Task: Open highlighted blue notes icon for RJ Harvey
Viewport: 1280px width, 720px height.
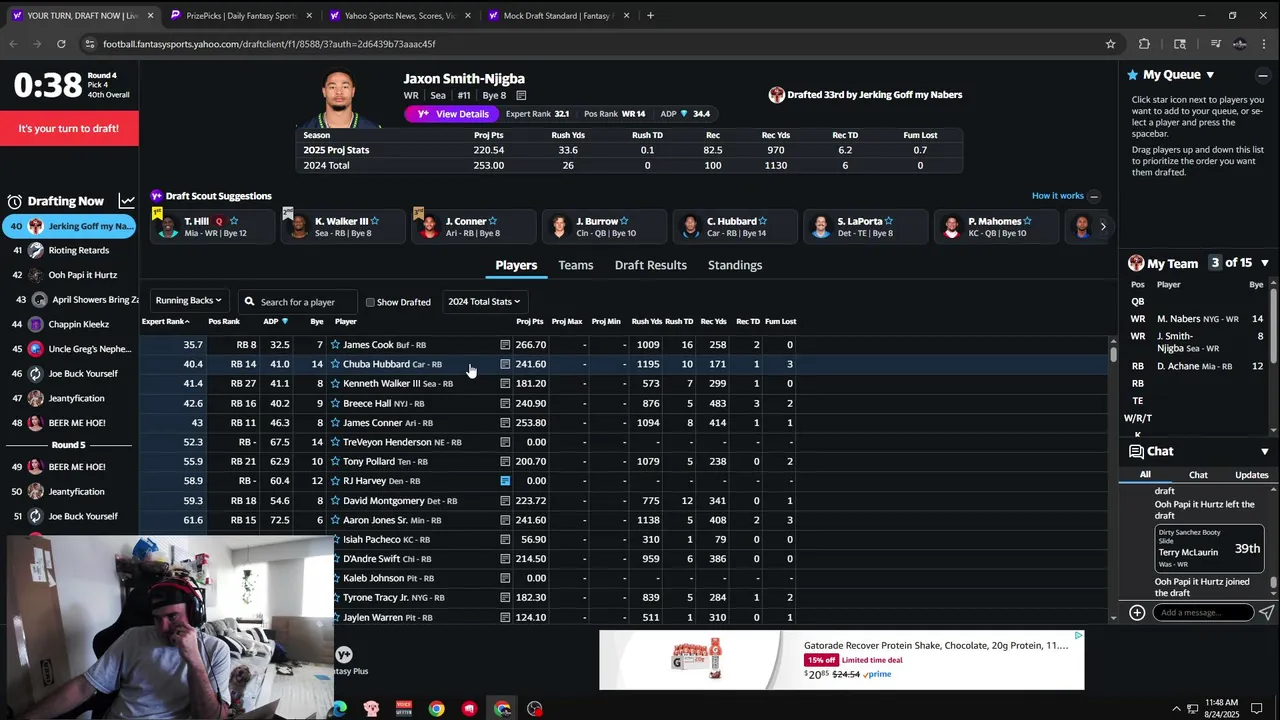Action: click(505, 481)
